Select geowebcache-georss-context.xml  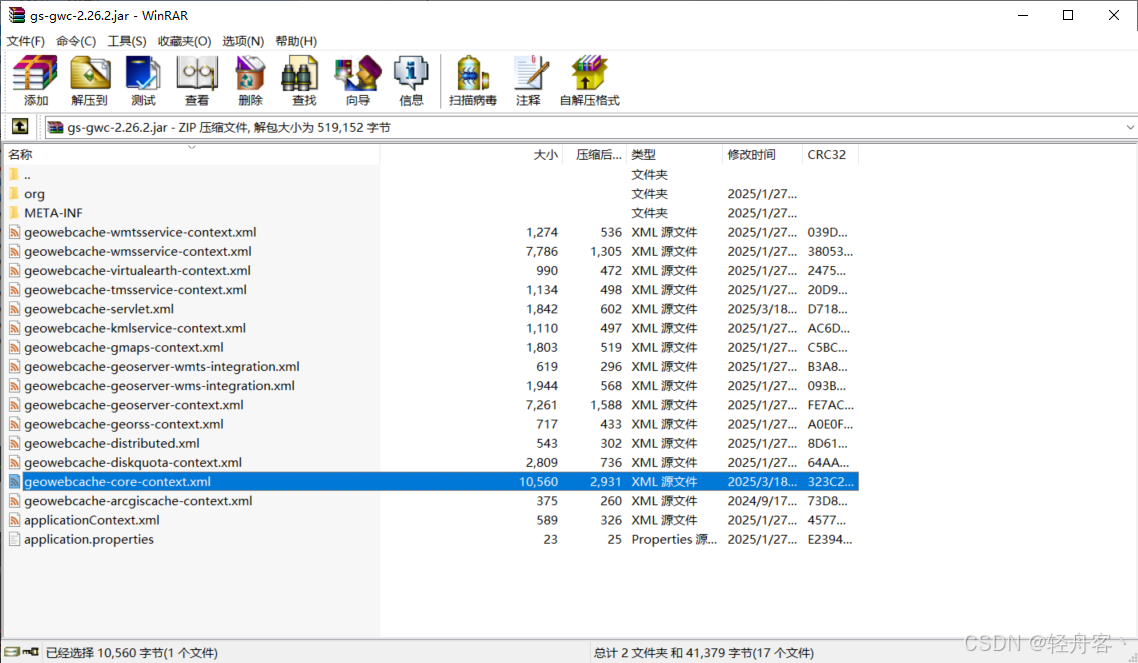123,424
